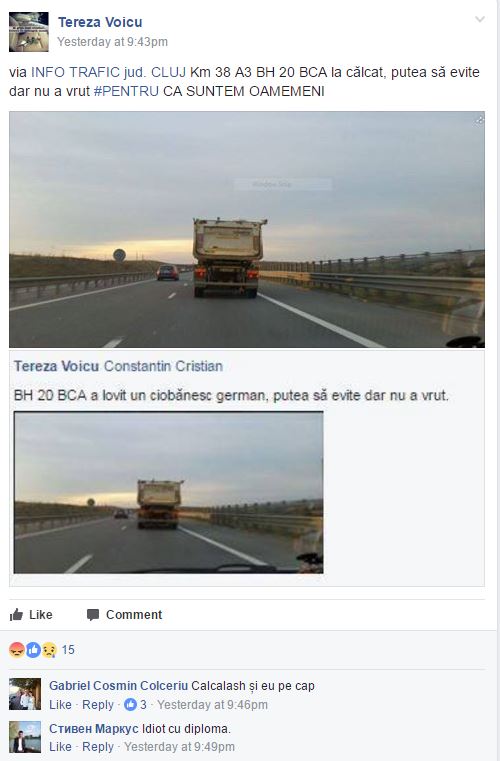Viewport: 500px width, 761px height.
Task: Open the #PENTRU hashtag
Action: 126,91
